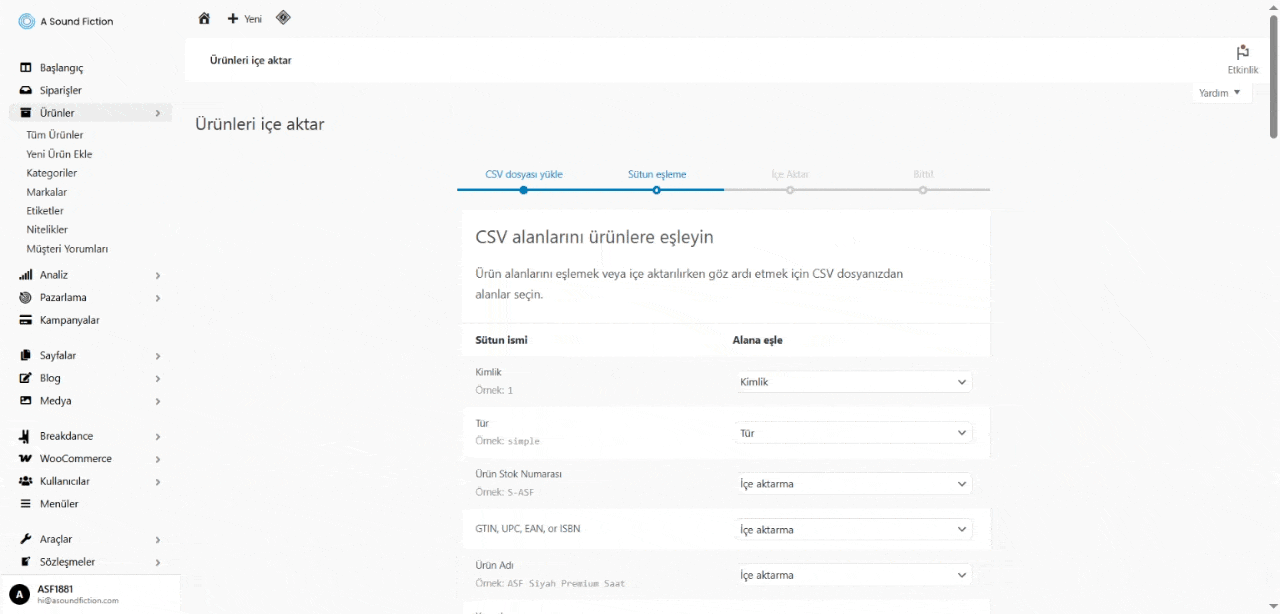The image size is (1280, 614).
Task: Click the Yeni add-new button
Action: 245,19
